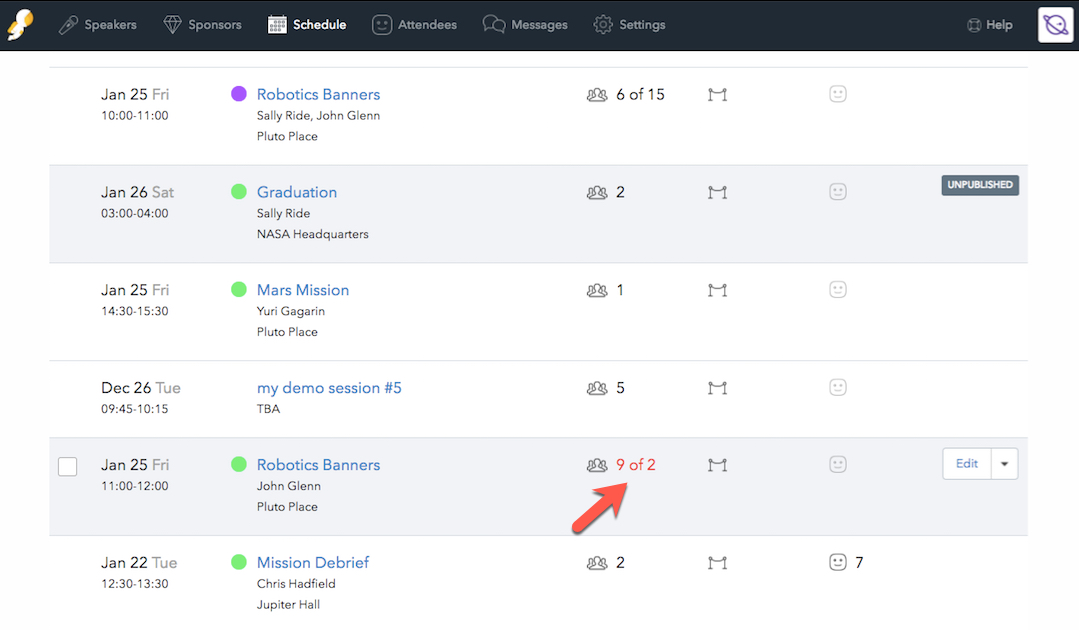Open the Mars Mission session
Screen dimensions: 1079x630
pyautogui.click(x=303, y=290)
